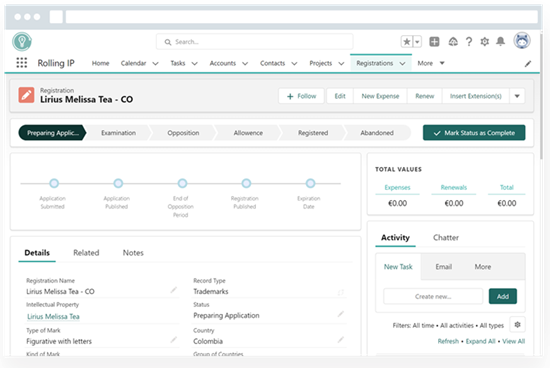Open the Accounts tab
The width and height of the screenshot is (550, 368).
pyautogui.click(x=223, y=63)
